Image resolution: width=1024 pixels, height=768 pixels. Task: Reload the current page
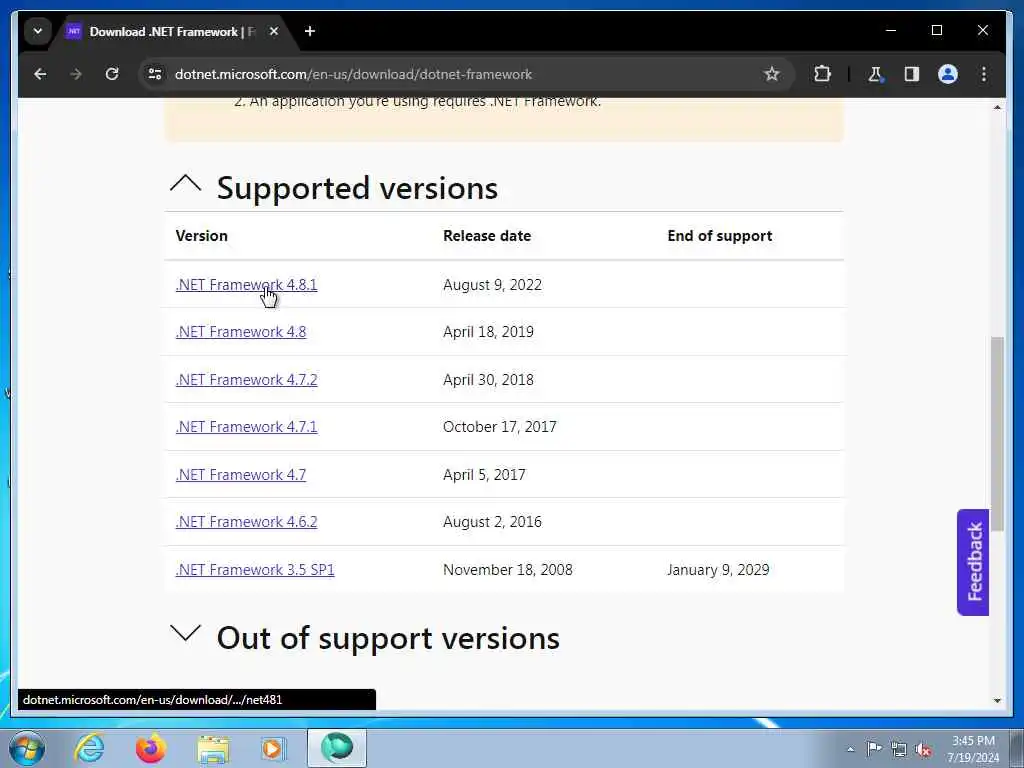pyautogui.click(x=112, y=74)
